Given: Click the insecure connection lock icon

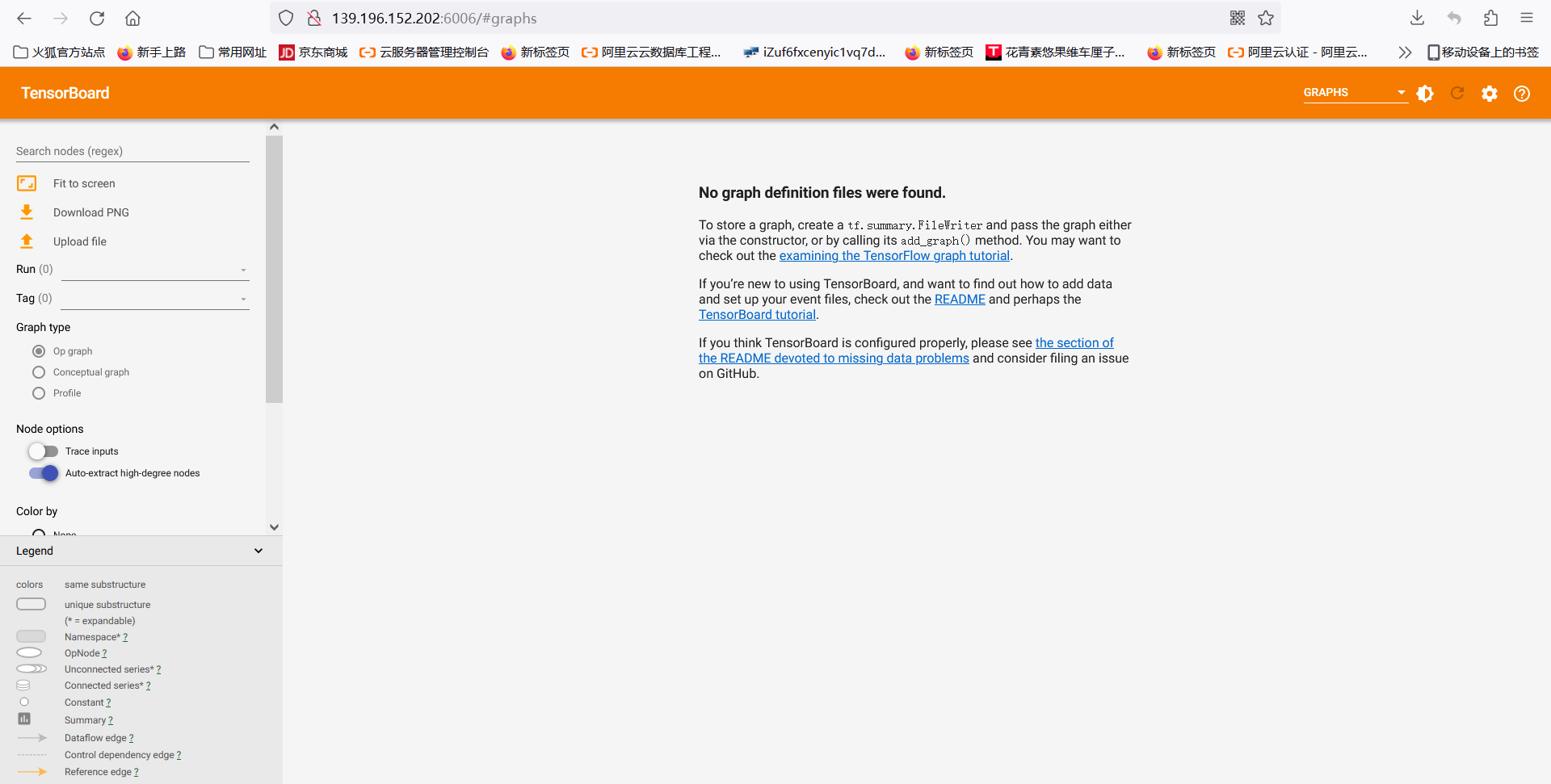Looking at the screenshot, I should (314, 18).
